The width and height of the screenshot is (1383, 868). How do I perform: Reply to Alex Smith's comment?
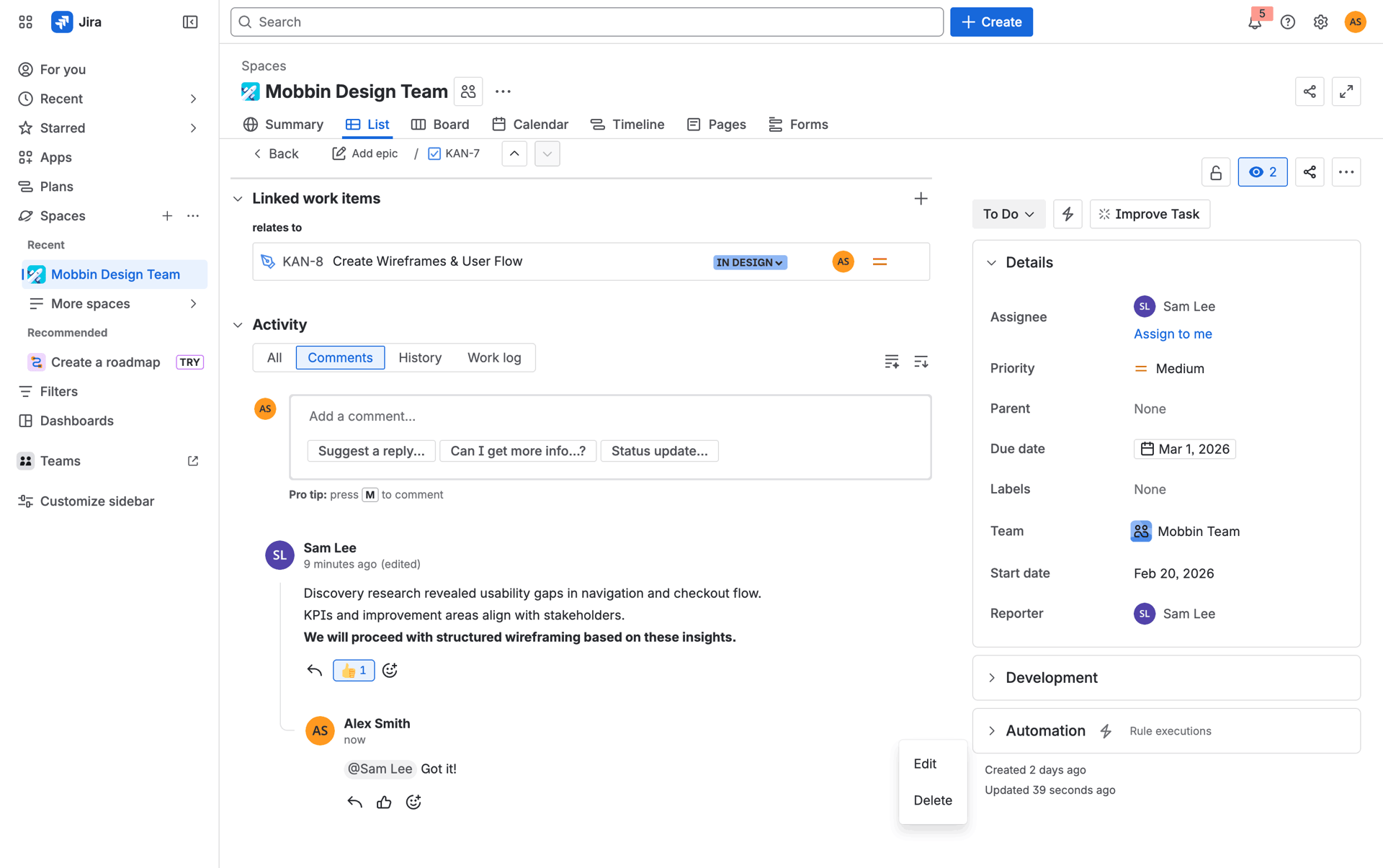pyautogui.click(x=354, y=802)
